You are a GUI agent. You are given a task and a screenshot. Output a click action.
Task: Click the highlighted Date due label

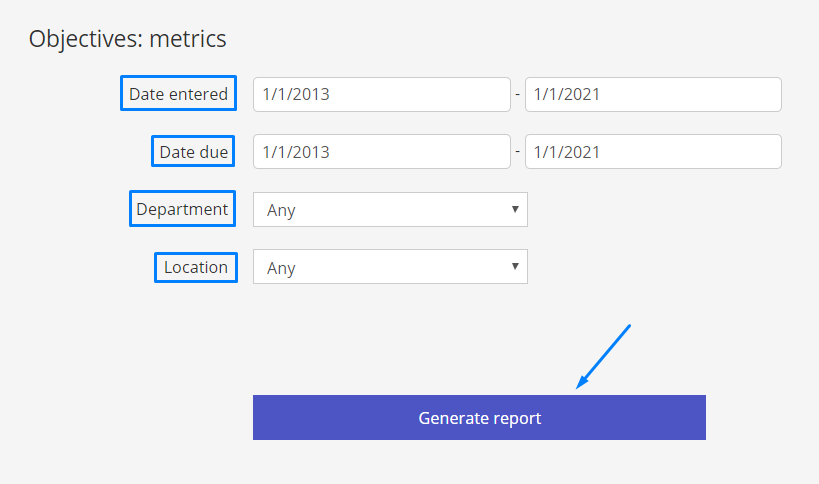(193, 151)
